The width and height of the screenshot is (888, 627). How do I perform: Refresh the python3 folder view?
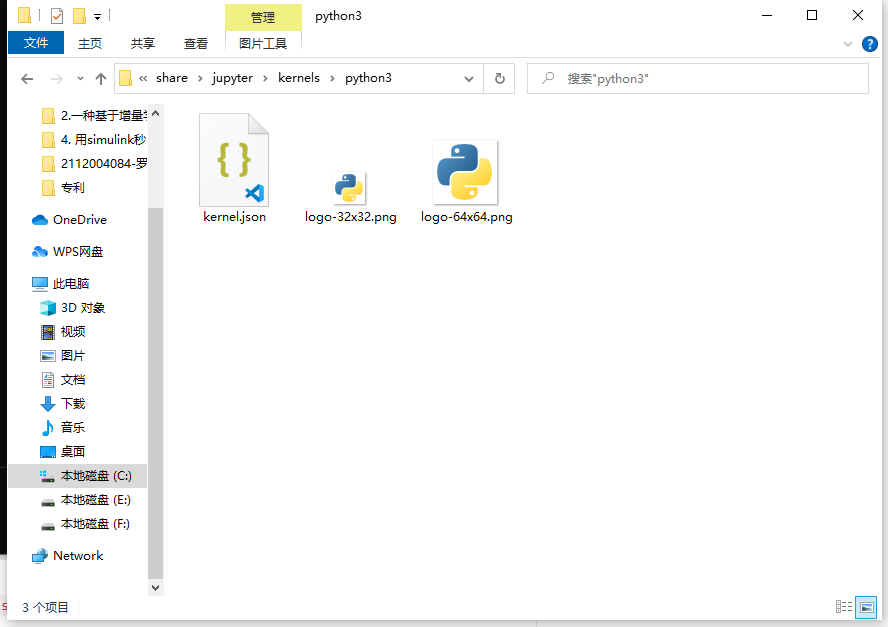[500, 78]
